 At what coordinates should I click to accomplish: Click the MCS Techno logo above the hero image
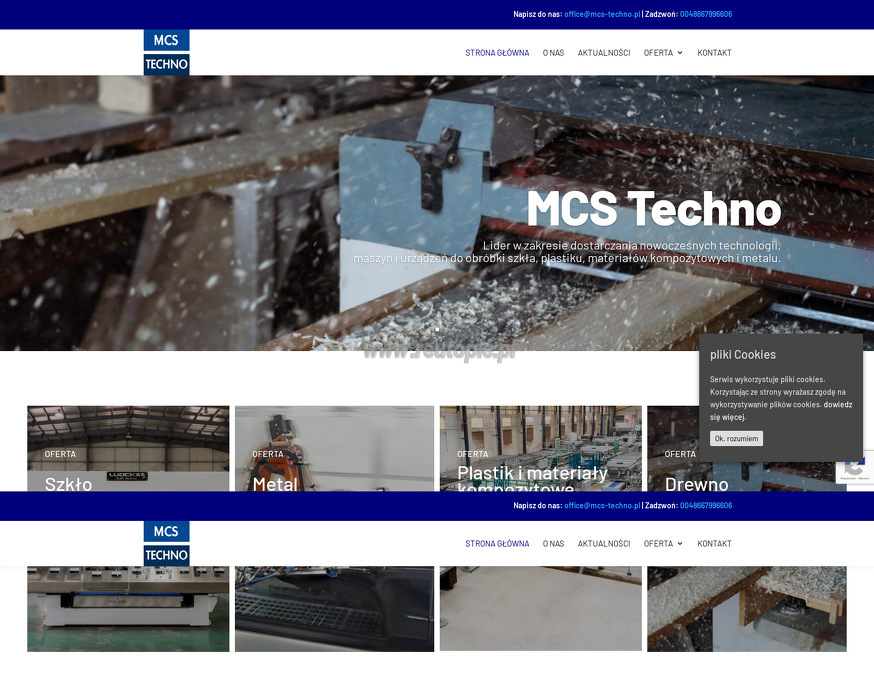coord(166,52)
